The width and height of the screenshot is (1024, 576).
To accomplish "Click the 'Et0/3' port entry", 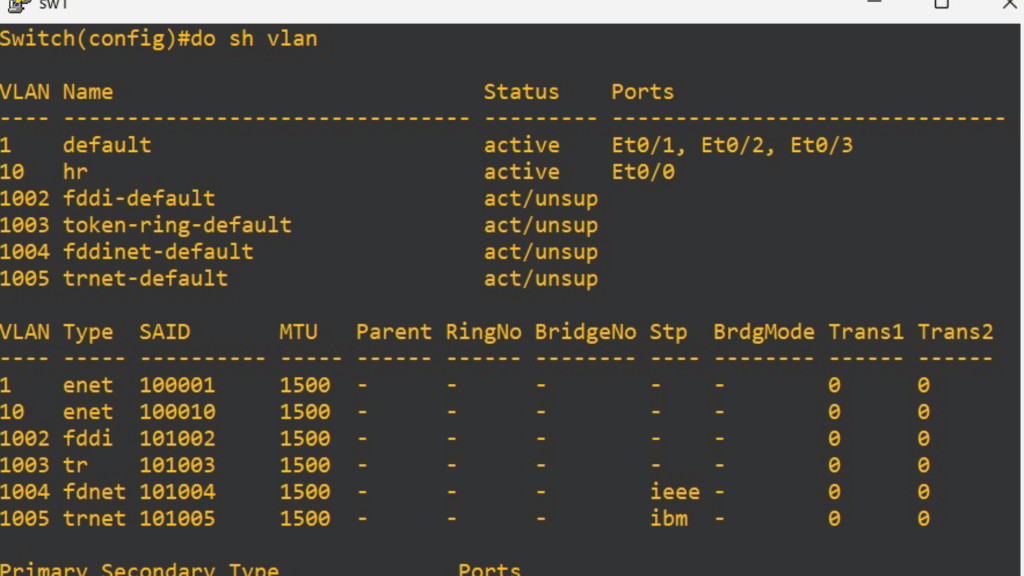I will pyautogui.click(x=821, y=145).
